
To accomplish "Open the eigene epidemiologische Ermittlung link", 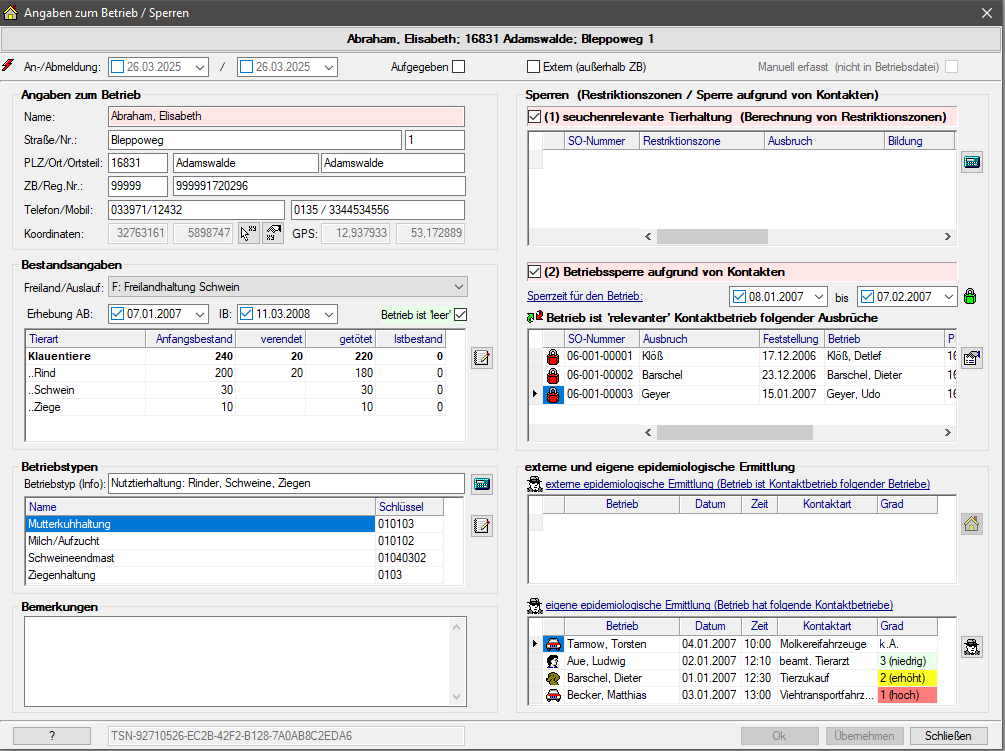I will 718,604.
